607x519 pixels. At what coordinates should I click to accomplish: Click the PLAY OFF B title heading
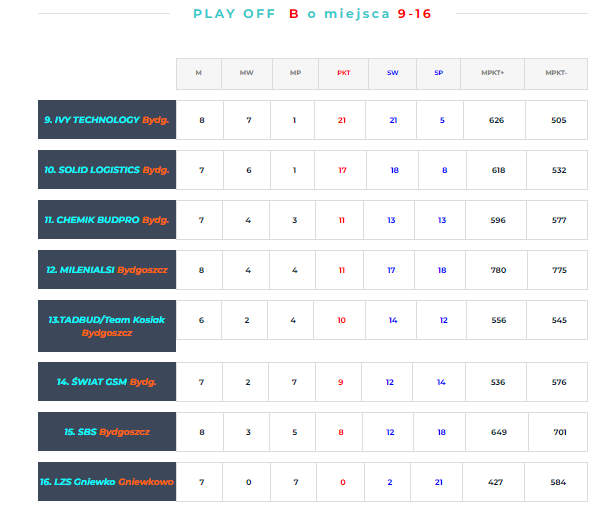[x=312, y=14]
